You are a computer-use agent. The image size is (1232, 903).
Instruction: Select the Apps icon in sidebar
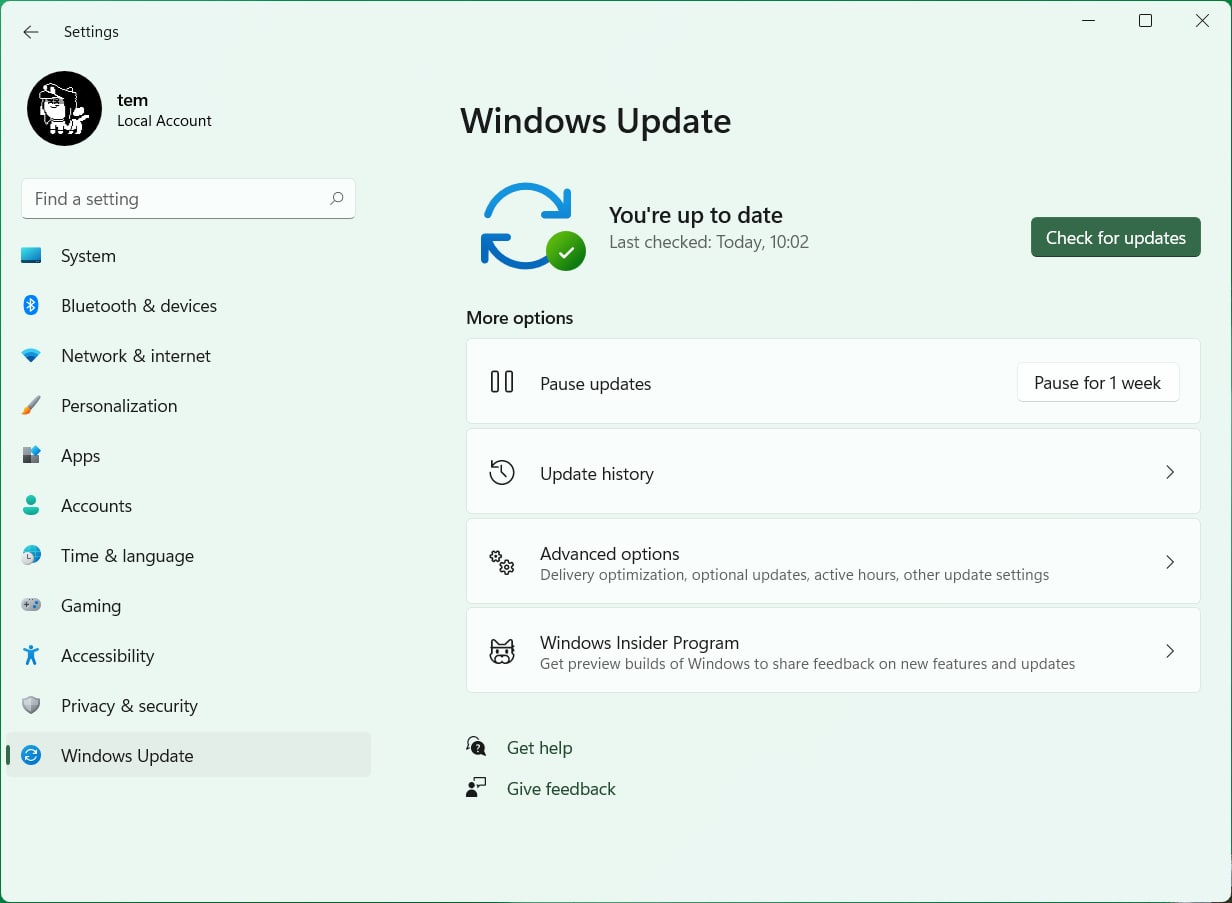(31, 456)
